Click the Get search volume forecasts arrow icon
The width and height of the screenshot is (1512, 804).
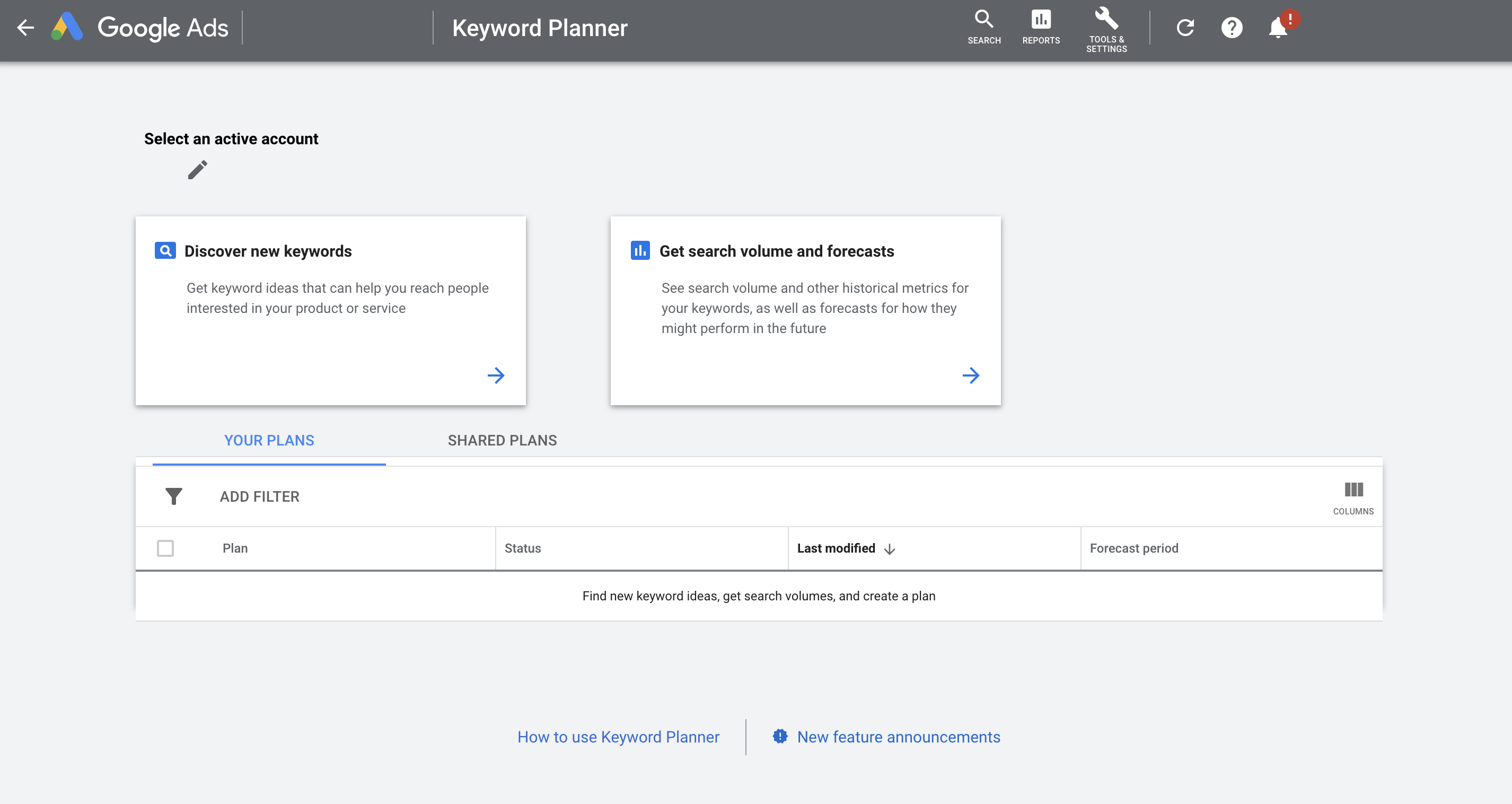pos(969,375)
